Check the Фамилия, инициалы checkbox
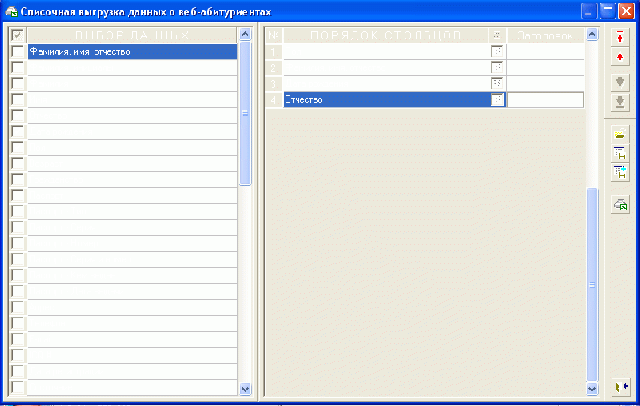640x406 pixels. click(x=17, y=68)
